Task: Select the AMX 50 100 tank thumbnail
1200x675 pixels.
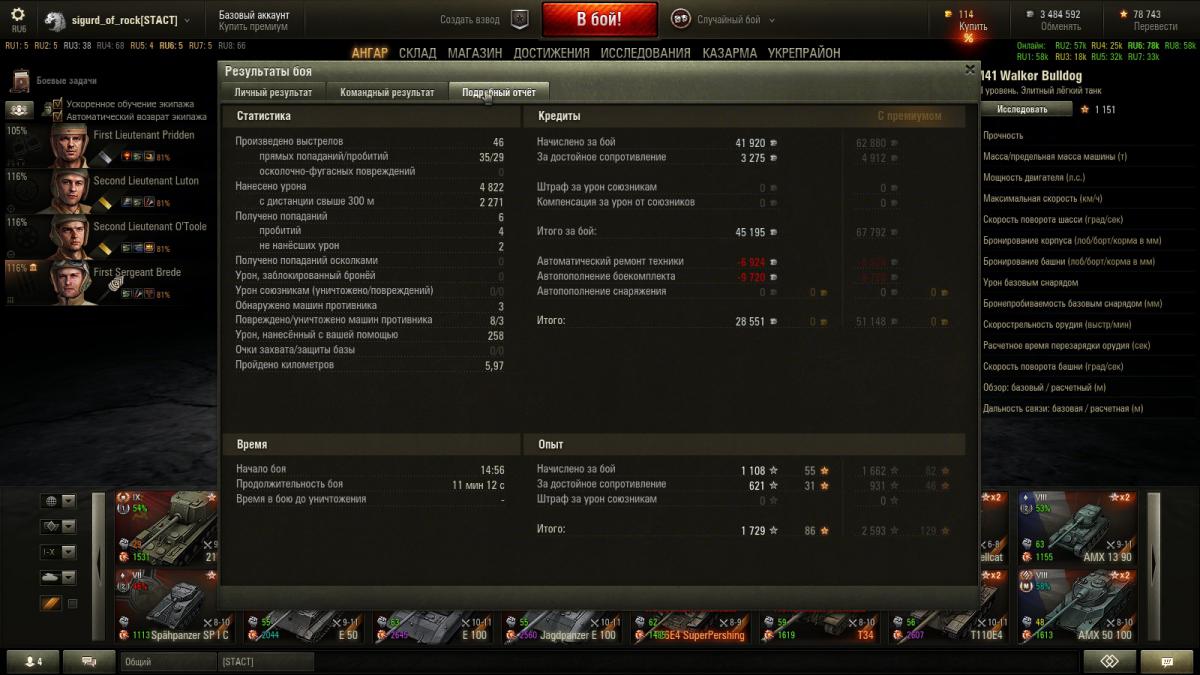Action: point(1077,604)
